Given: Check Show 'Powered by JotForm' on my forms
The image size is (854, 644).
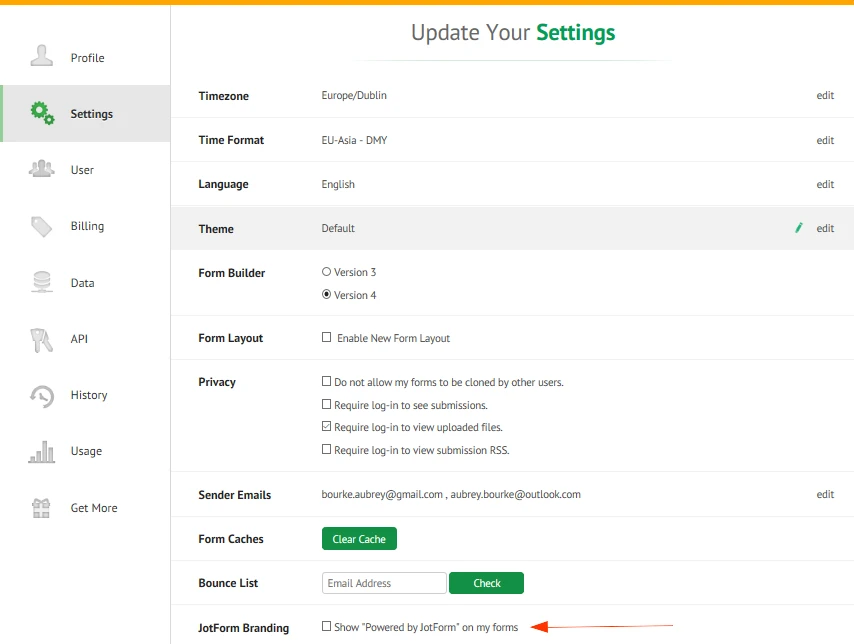Looking at the screenshot, I should coord(326,627).
